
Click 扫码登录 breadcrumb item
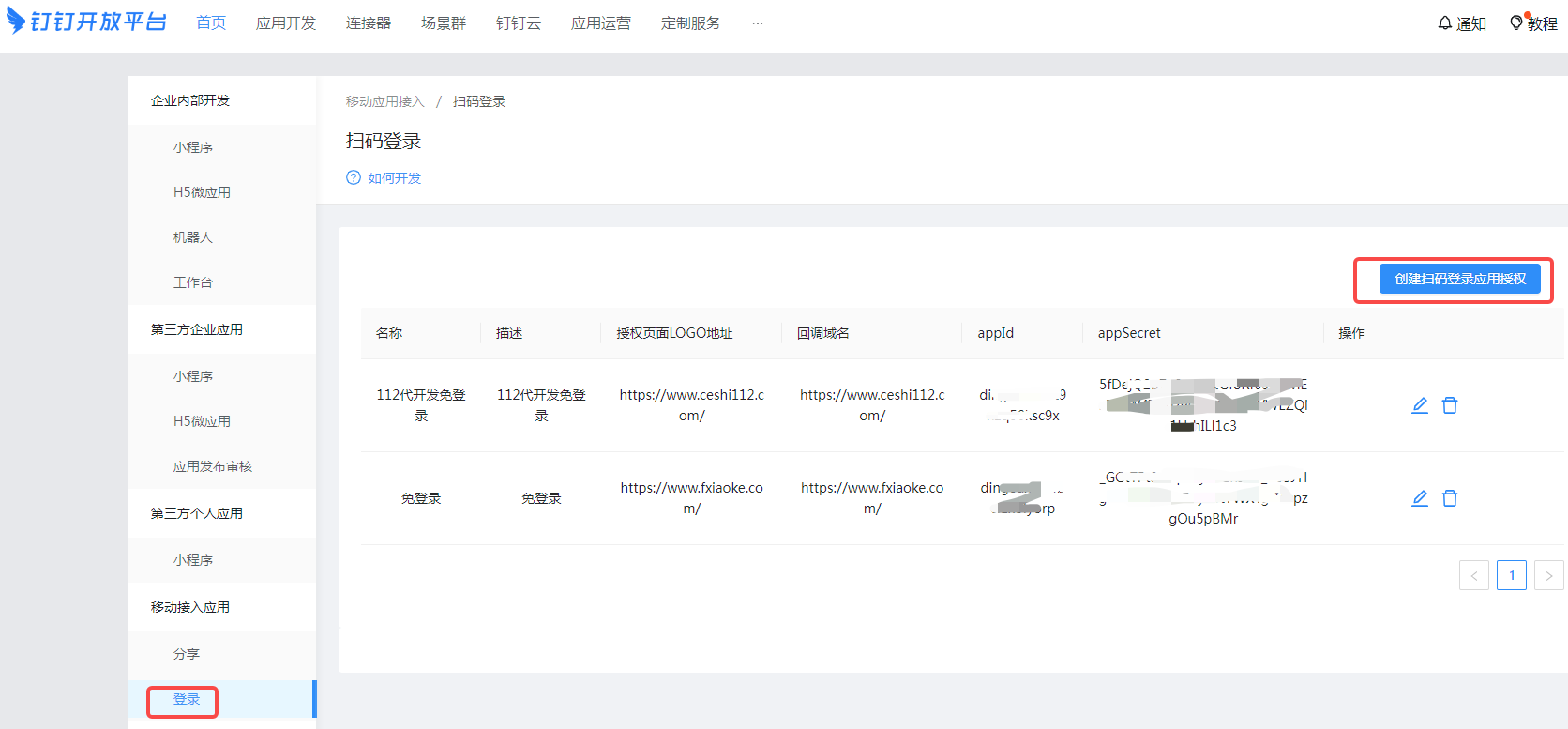tap(479, 101)
